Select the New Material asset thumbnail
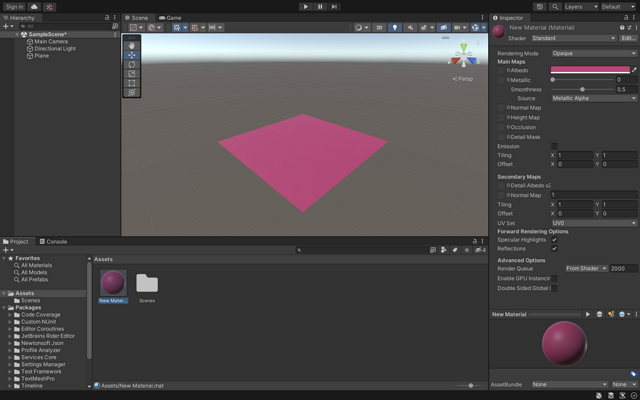This screenshot has width=640, height=400. [113, 282]
